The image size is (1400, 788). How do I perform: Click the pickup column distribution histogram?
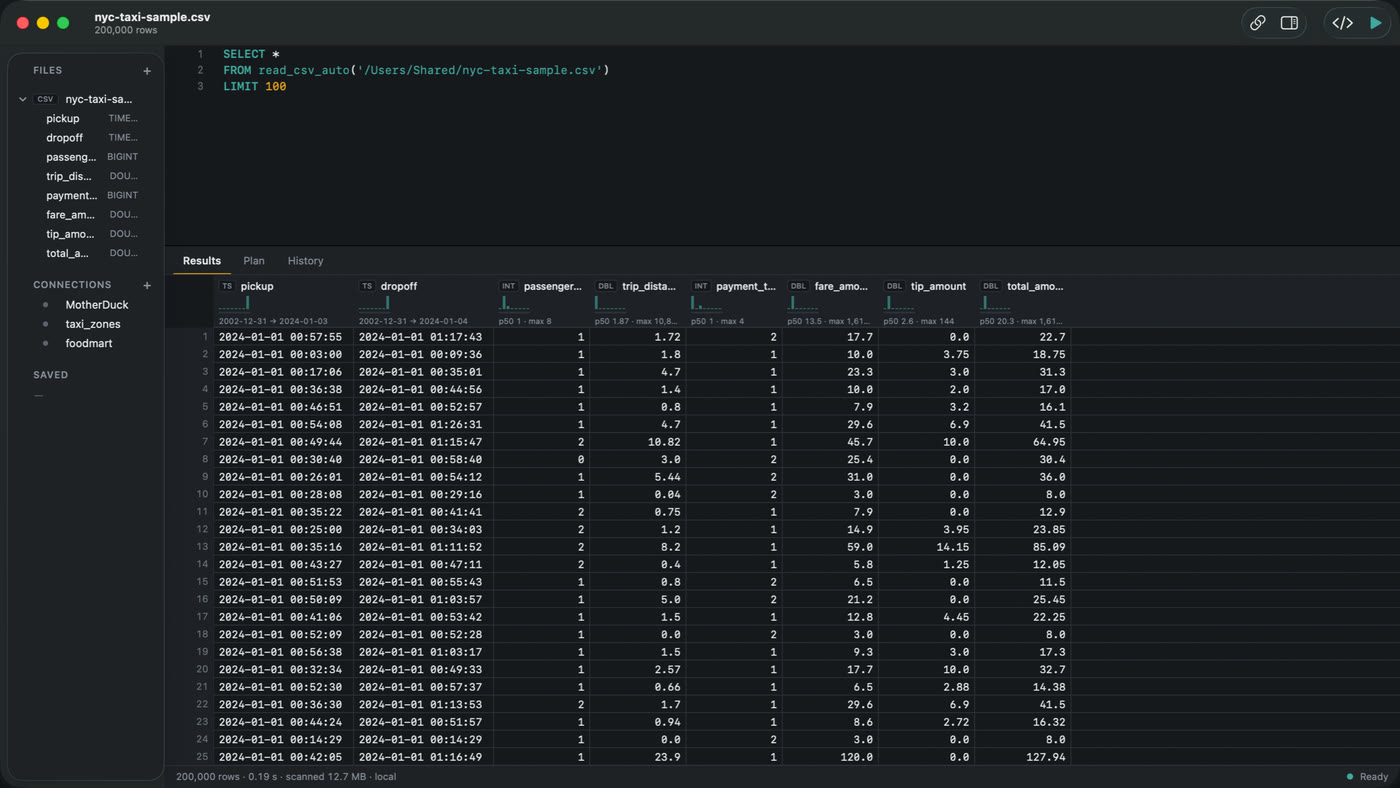click(x=234, y=303)
